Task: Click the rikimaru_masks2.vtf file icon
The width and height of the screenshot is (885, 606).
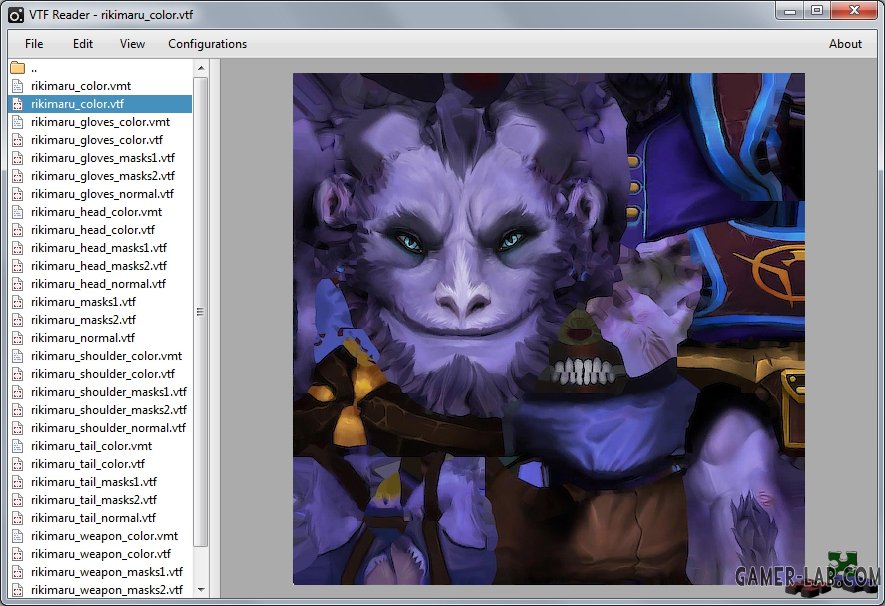Action: [x=17, y=320]
